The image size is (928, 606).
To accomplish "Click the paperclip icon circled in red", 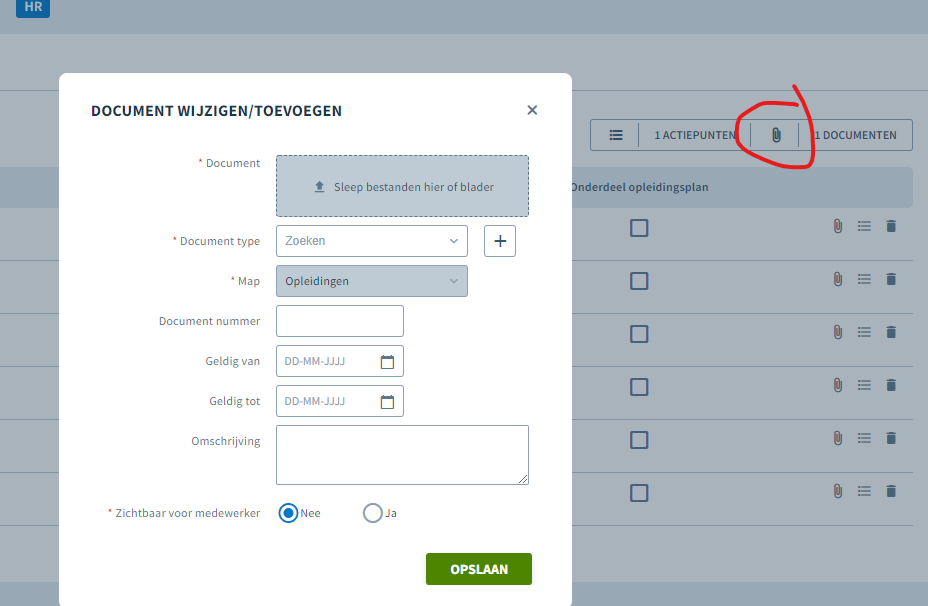I will (776, 135).
